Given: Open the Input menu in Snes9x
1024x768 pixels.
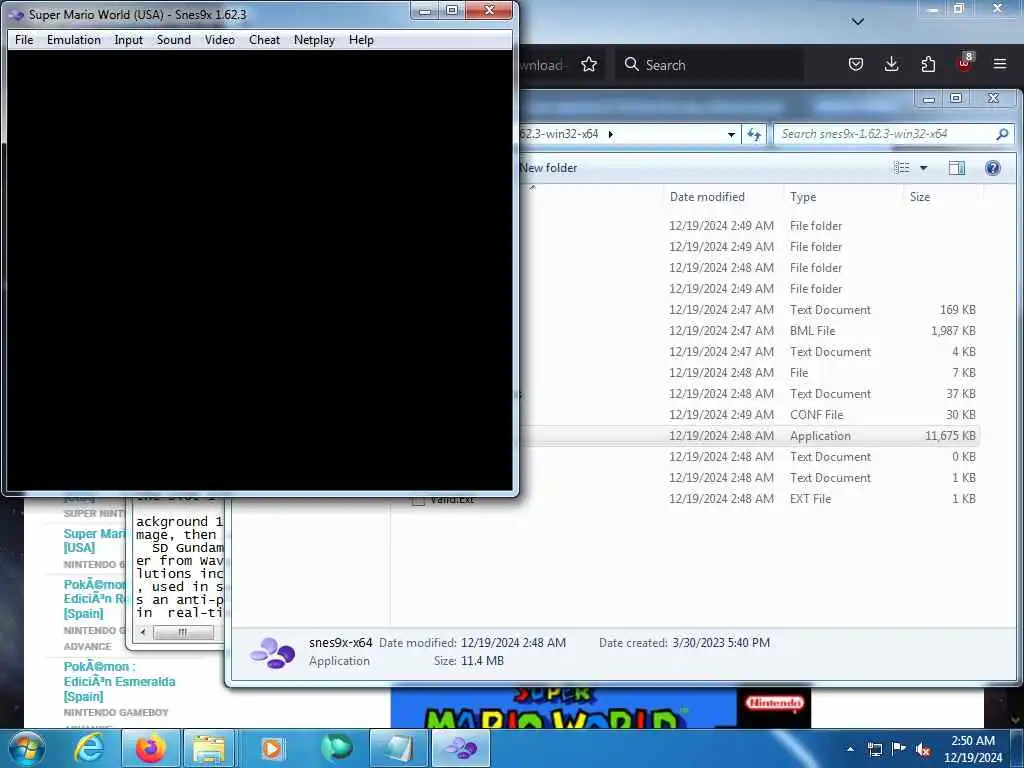Looking at the screenshot, I should tap(128, 40).
